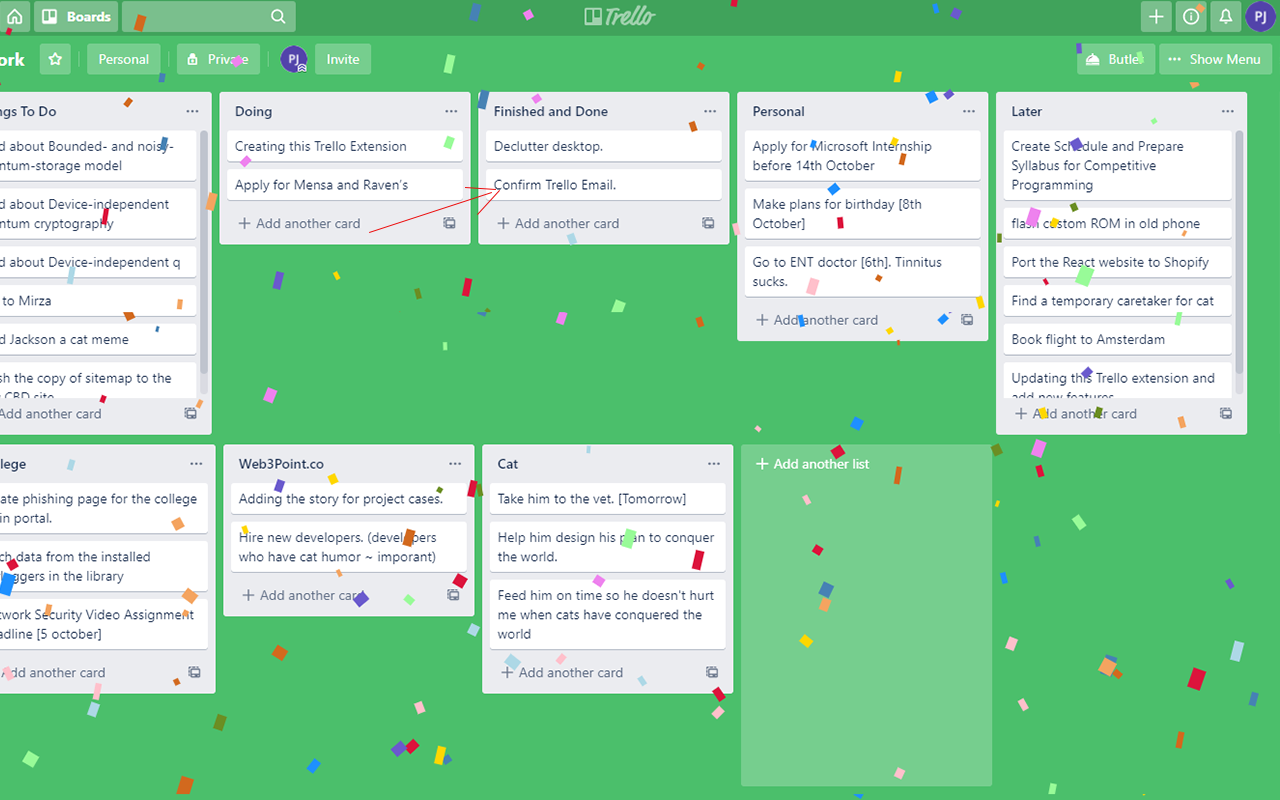Open card Creating this Trello Extension

pos(345,146)
